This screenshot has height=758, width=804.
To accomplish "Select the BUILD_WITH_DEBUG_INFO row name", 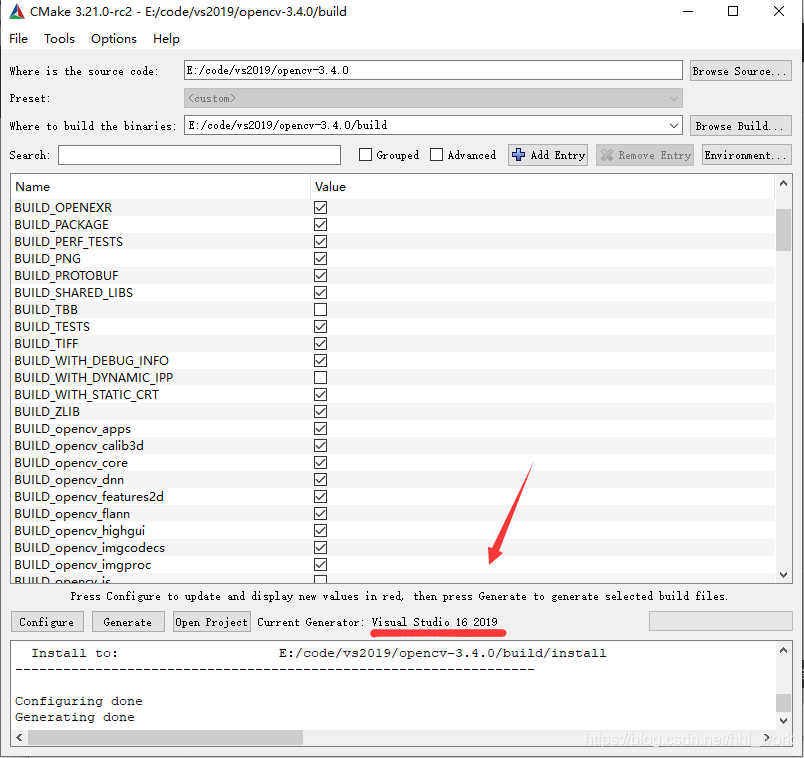I will coord(91,361).
